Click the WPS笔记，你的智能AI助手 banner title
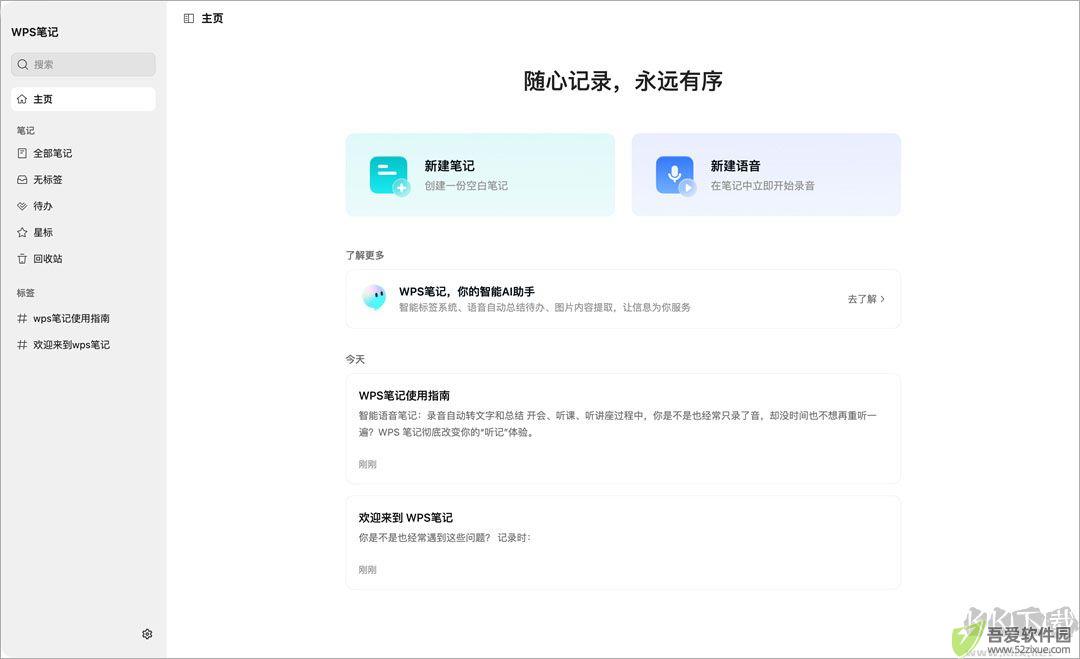Viewport: 1080px width, 659px height. pos(467,292)
